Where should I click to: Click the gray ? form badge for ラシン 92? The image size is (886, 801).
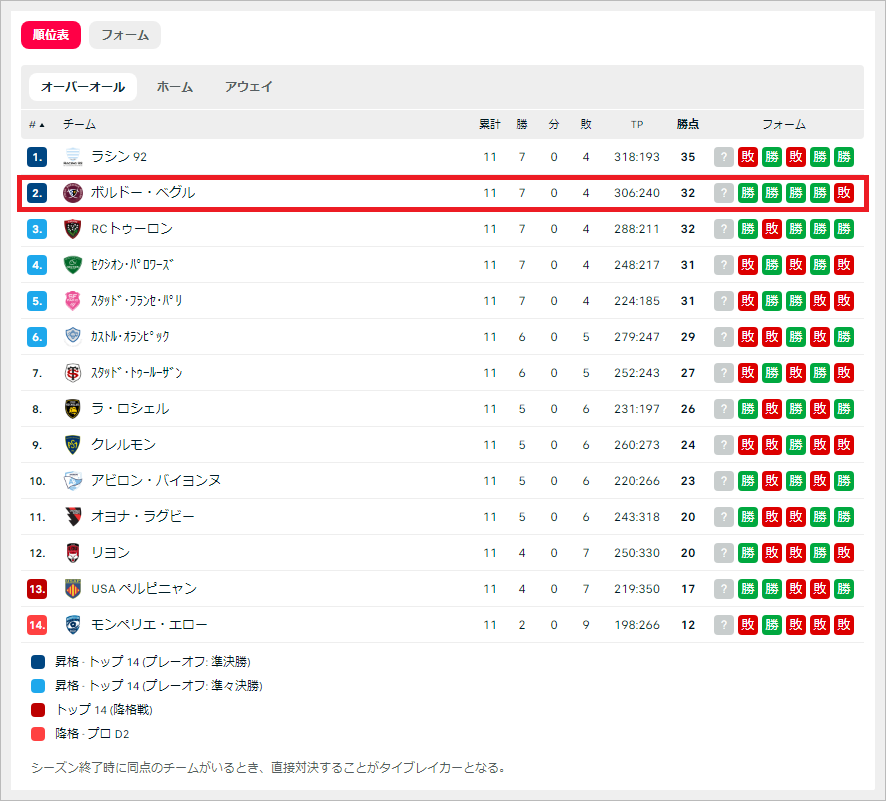[x=724, y=157]
